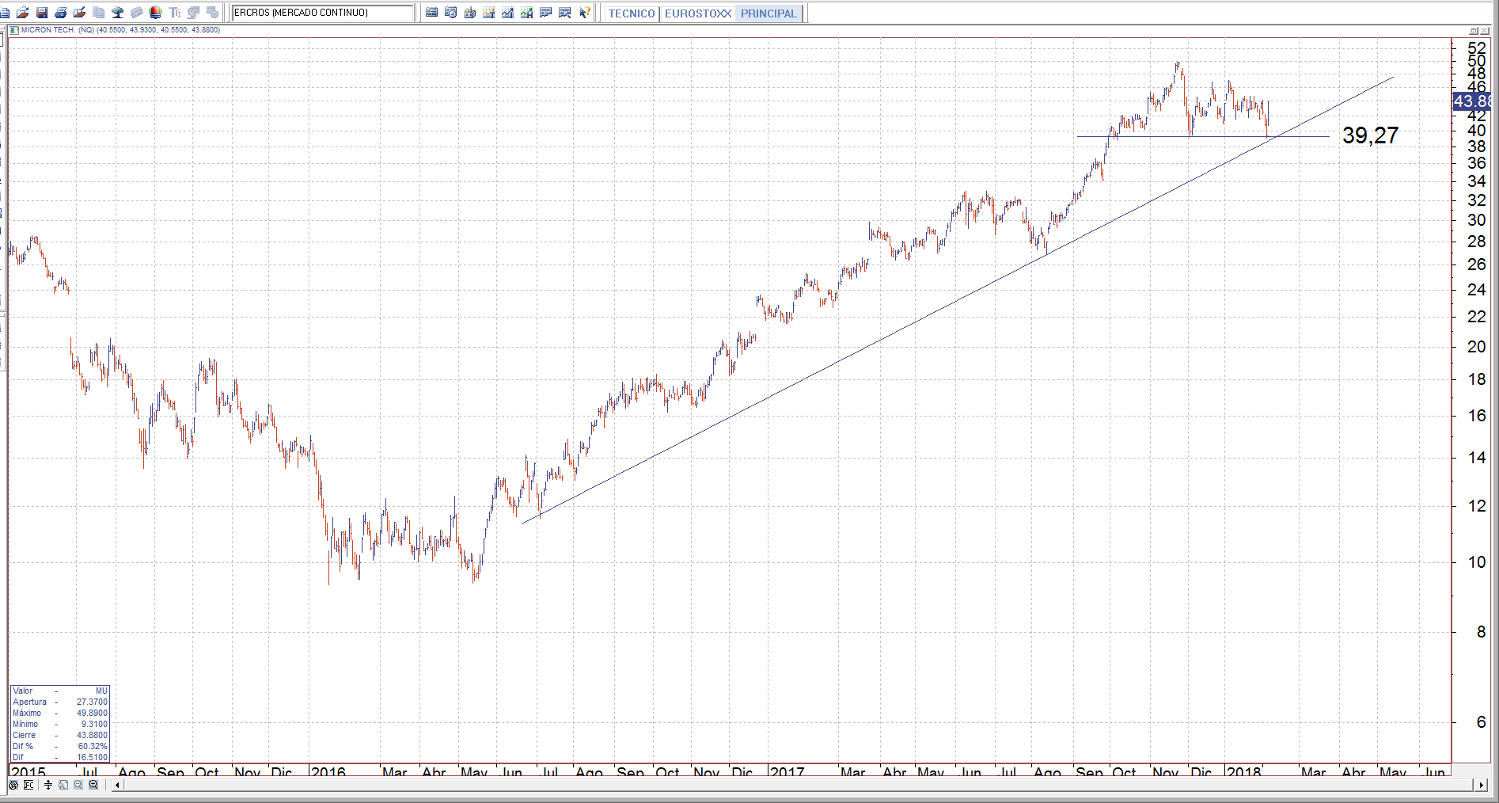This screenshot has width=1499, height=803.
Task: Select the text size Tt tool
Action: [x=155, y=13]
